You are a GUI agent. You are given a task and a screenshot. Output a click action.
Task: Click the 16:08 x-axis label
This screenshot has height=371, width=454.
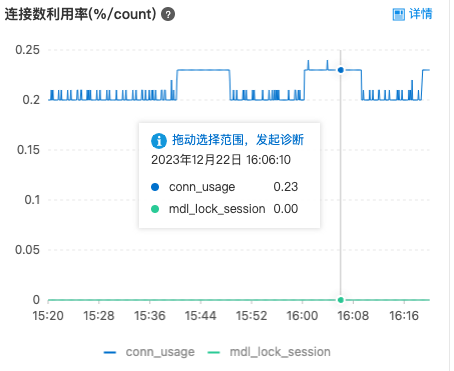[x=353, y=316]
